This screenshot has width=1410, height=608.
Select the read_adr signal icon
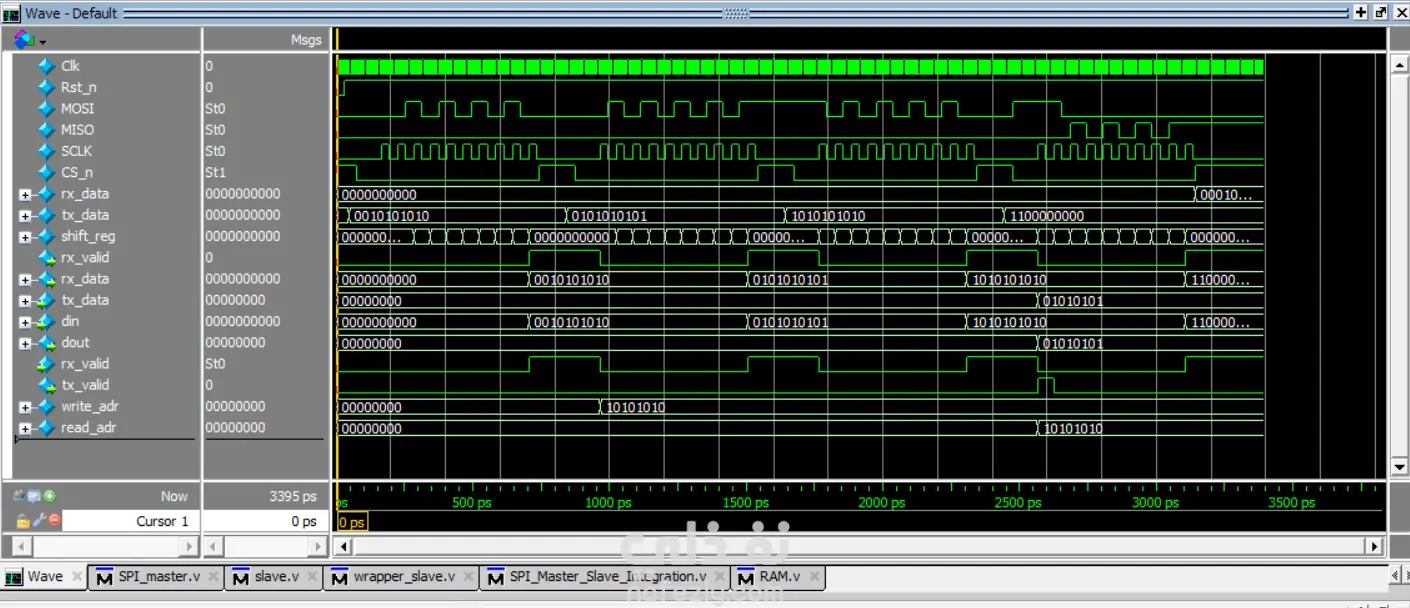click(x=46, y=427)
